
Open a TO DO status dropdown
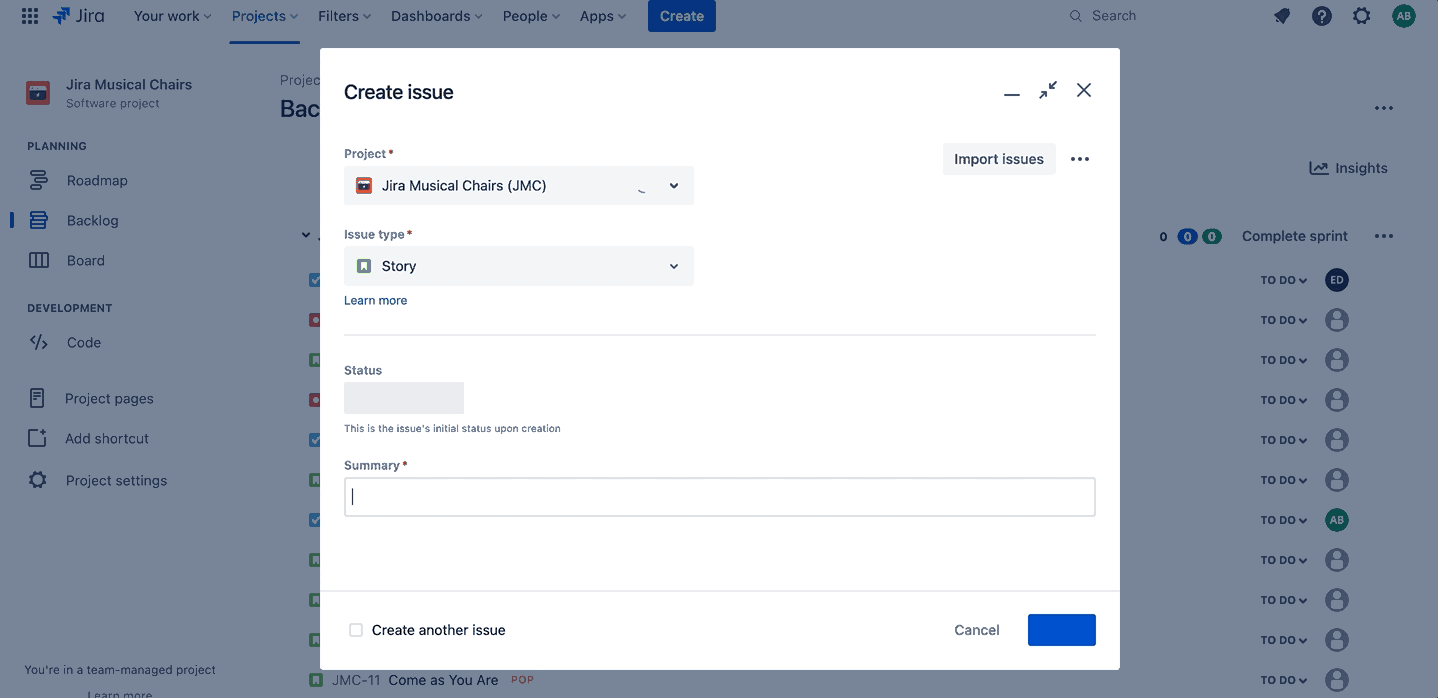point(1283,280)
